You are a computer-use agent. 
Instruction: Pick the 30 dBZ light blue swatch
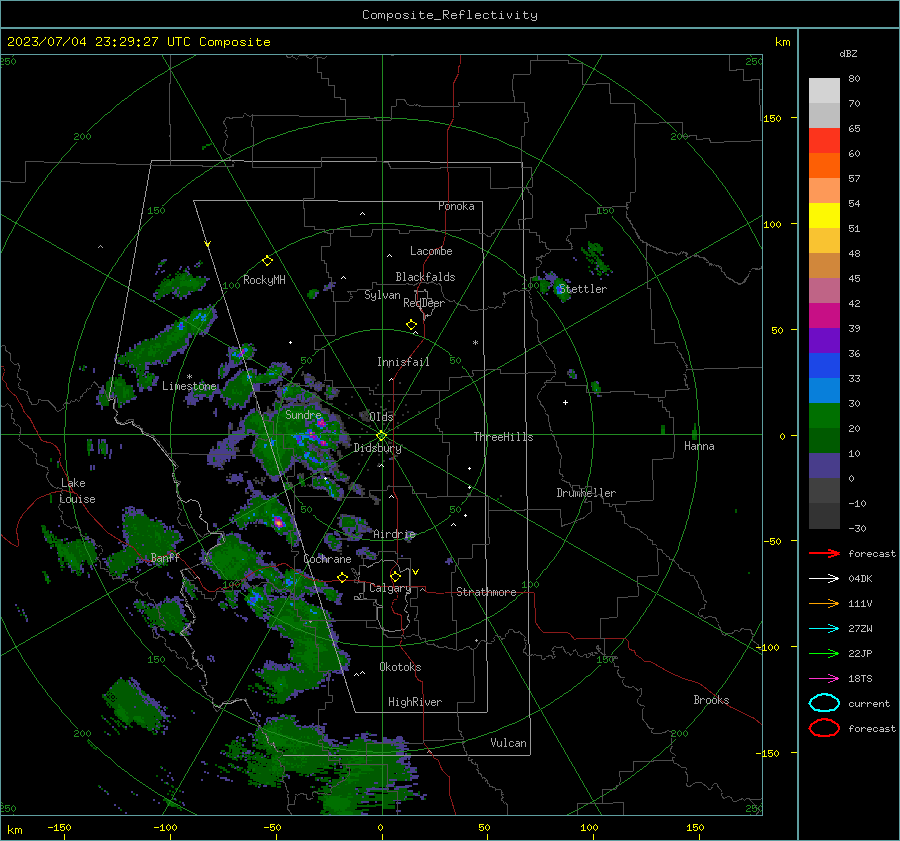point(824,390)
